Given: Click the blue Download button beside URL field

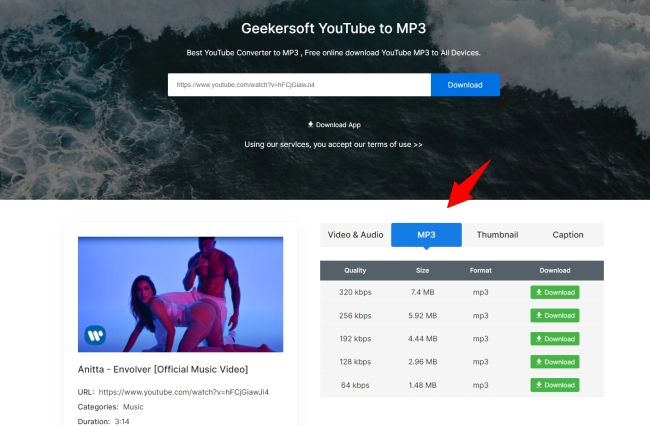Looking at the screenshot, I should (x=465, y=85).
